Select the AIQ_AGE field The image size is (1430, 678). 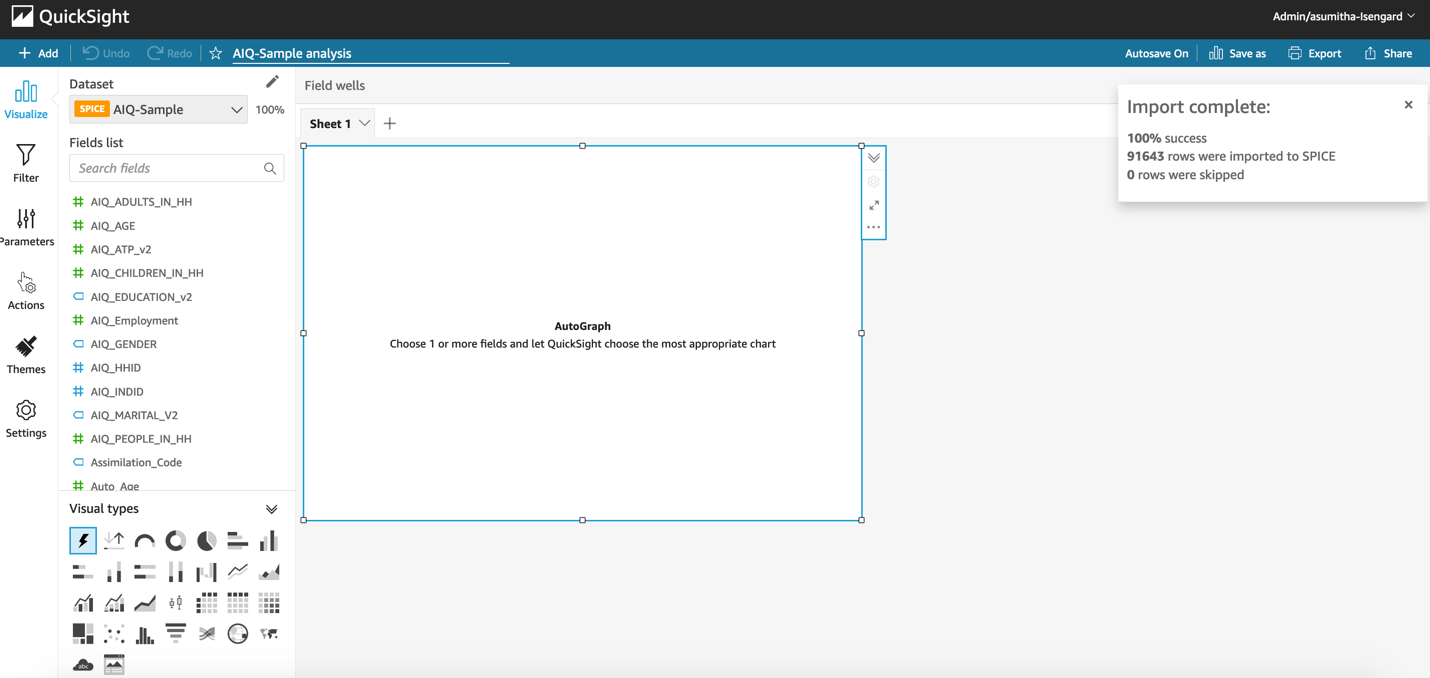[113, 226]
